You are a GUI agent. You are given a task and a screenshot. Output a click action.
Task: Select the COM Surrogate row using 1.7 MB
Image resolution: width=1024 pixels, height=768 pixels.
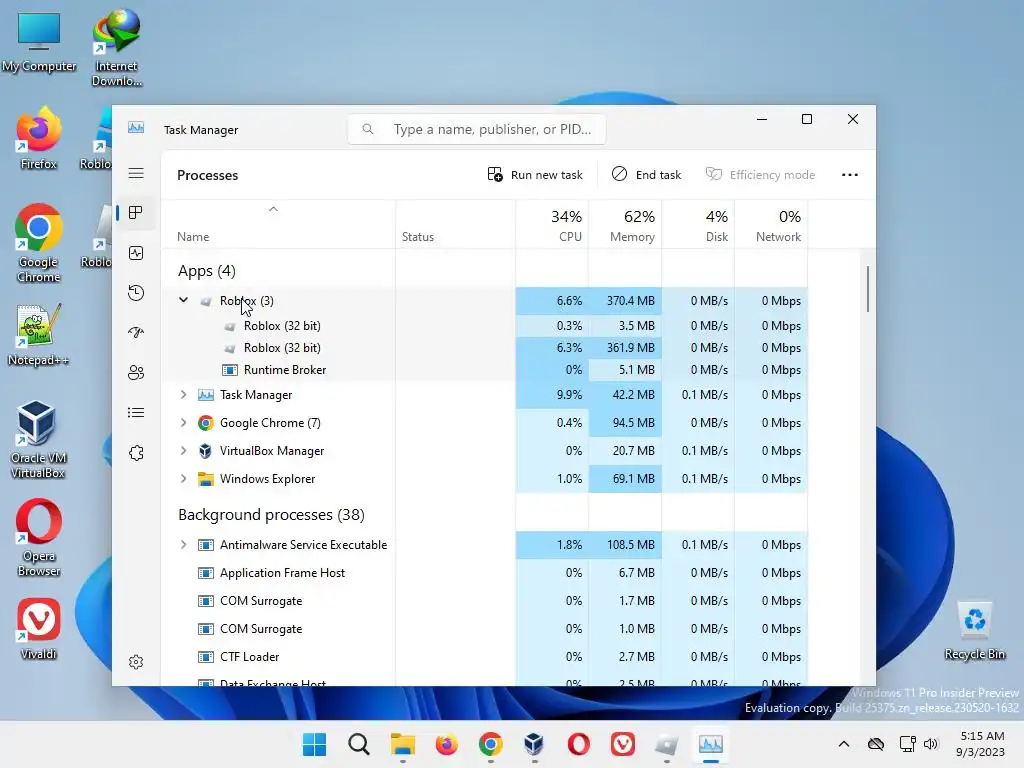pos(485,601)
